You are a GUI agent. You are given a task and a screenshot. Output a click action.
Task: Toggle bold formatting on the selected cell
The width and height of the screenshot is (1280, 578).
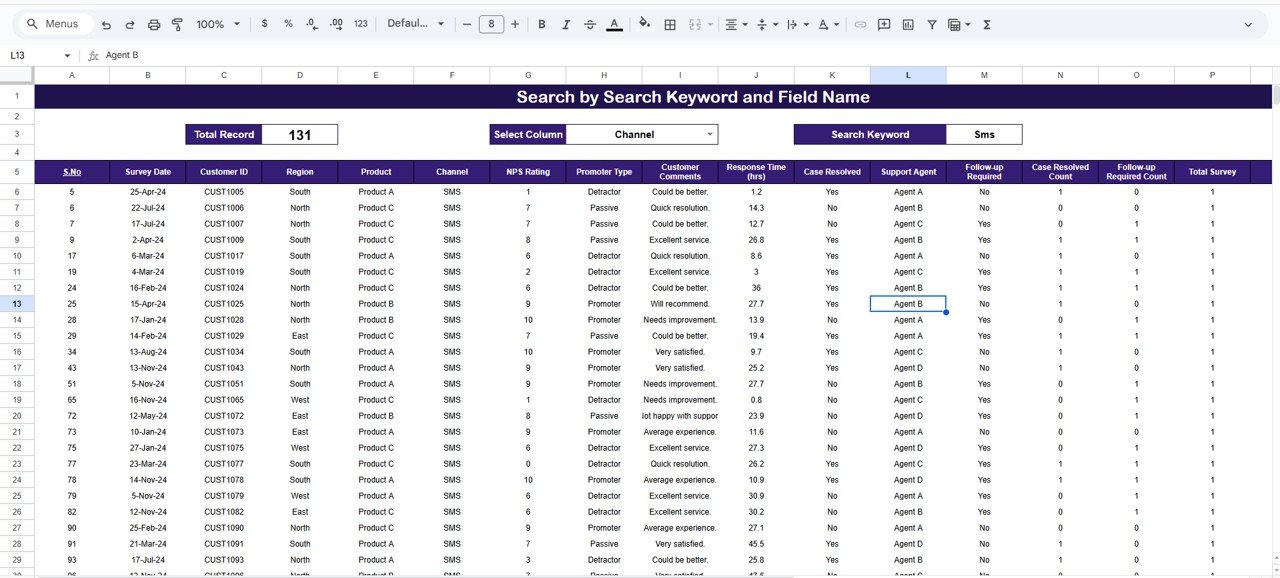pyautogui.click(x=541, y=23)
